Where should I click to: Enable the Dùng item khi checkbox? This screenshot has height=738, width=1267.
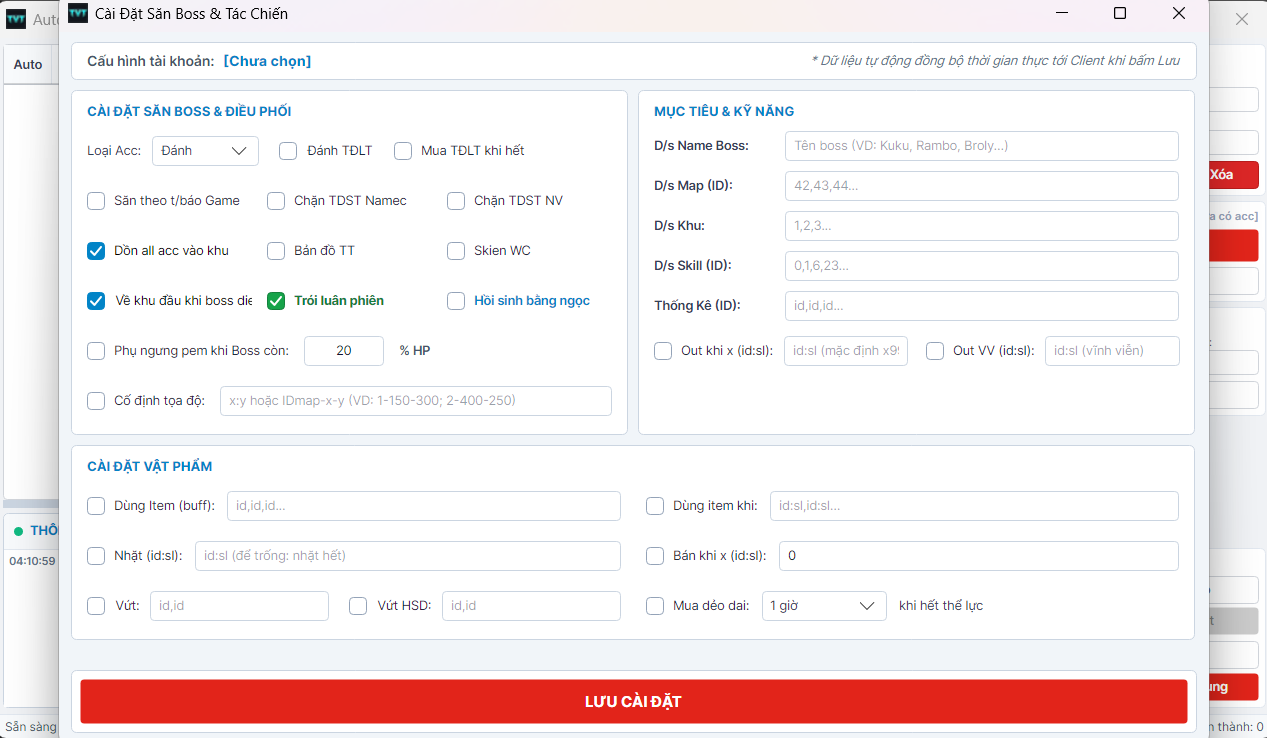(x=655, y=506)
